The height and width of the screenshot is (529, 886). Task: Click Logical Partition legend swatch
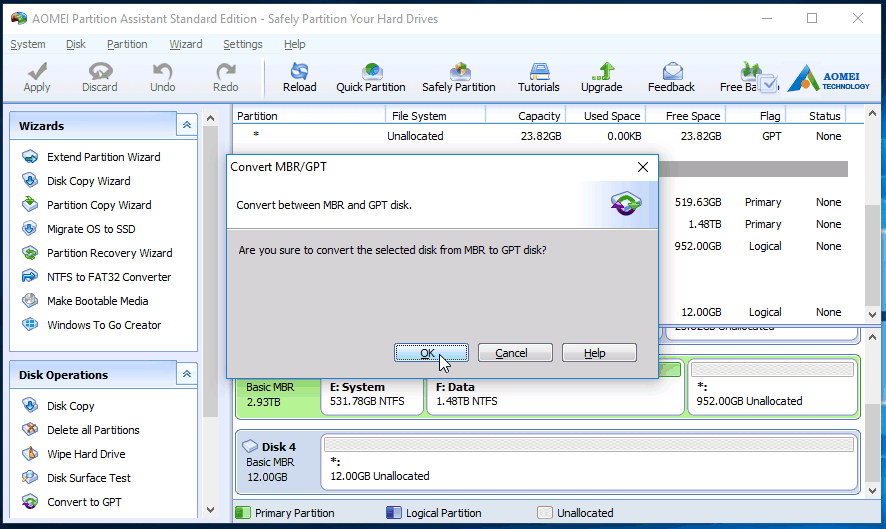point(393,513)
